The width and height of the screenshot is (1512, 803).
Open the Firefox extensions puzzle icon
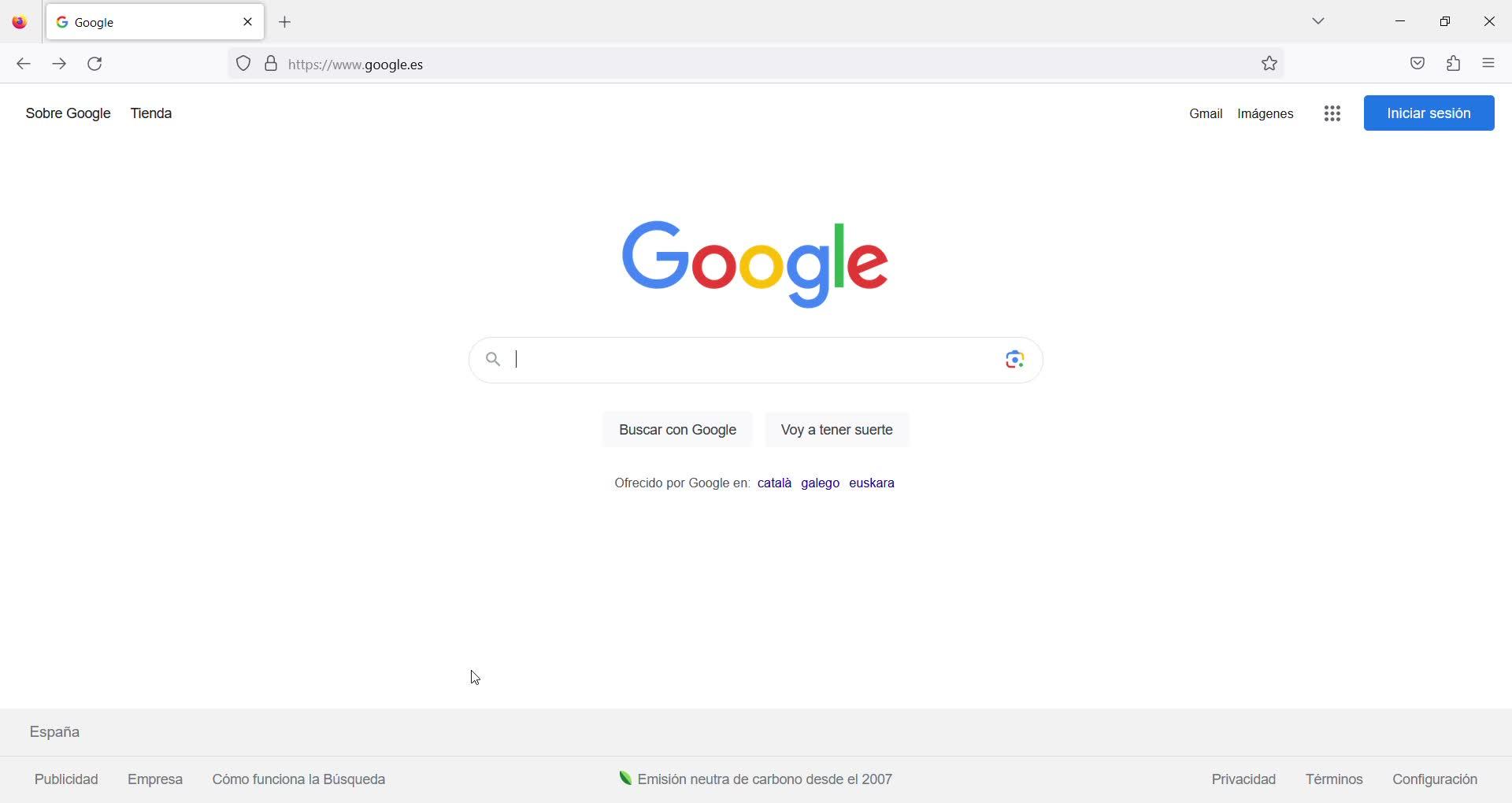[x=1454, y=64]
